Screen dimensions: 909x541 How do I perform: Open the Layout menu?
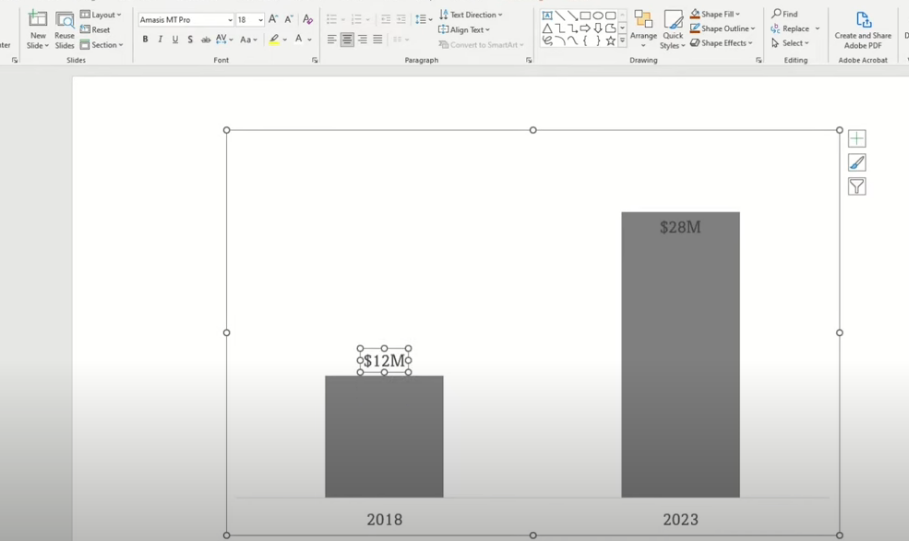pos(100,15)
